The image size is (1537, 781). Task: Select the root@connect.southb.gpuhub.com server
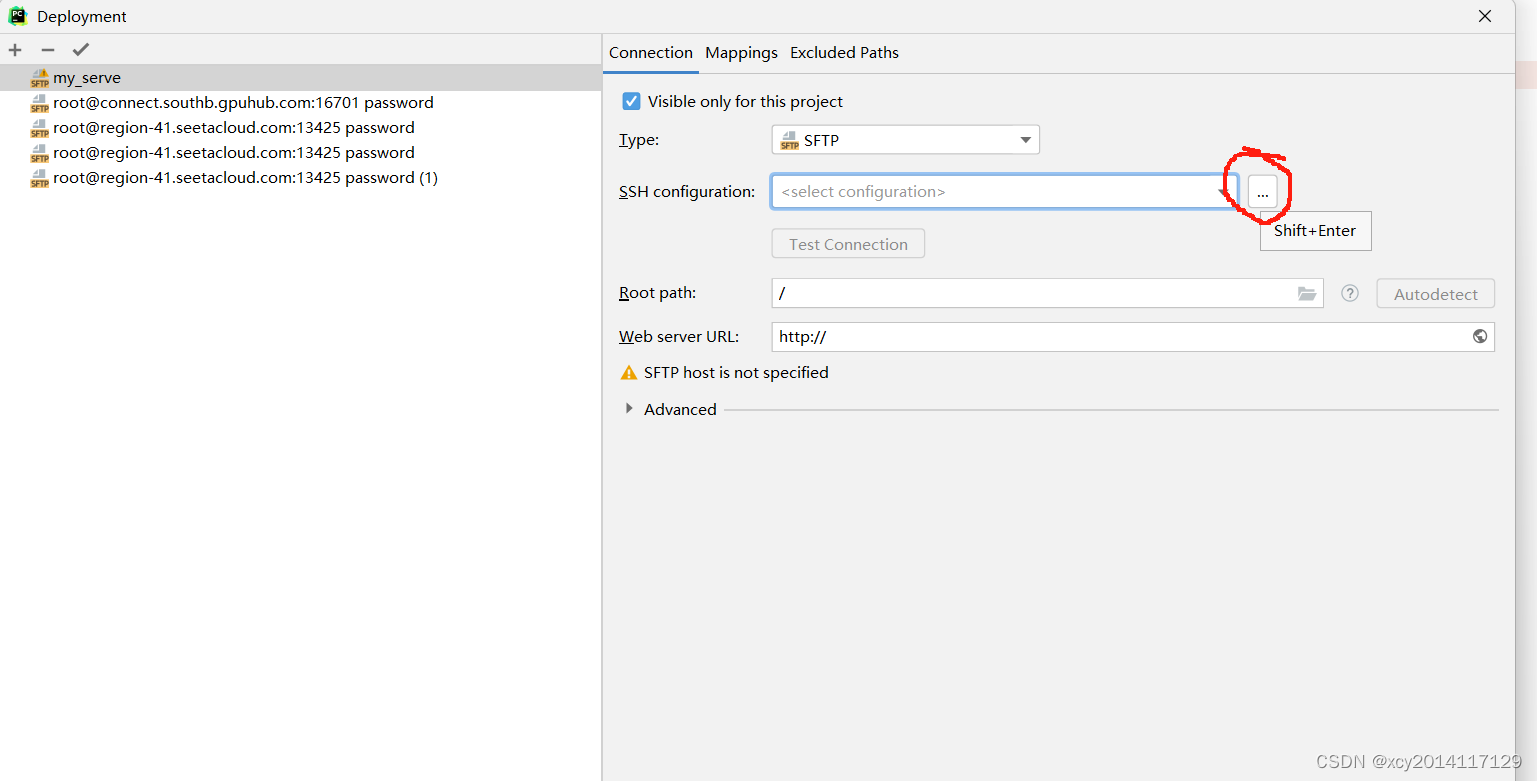pyautogui.click(x=244, y=102)
